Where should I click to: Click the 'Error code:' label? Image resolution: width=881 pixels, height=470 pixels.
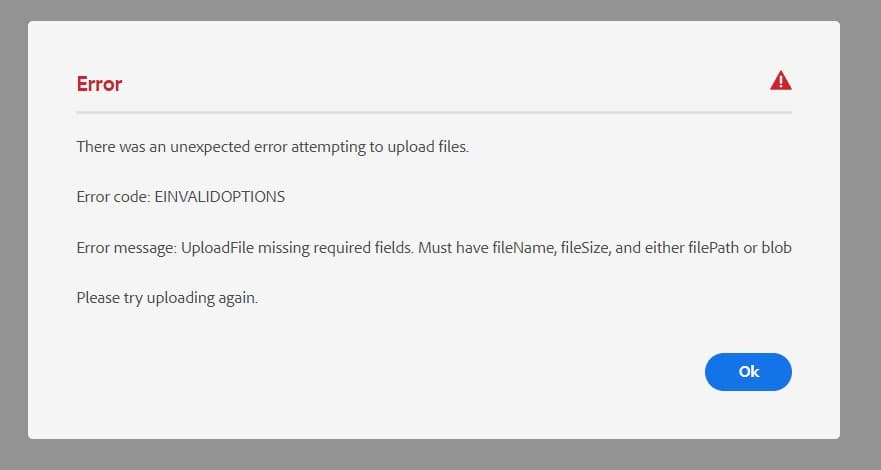pos(113,197)
